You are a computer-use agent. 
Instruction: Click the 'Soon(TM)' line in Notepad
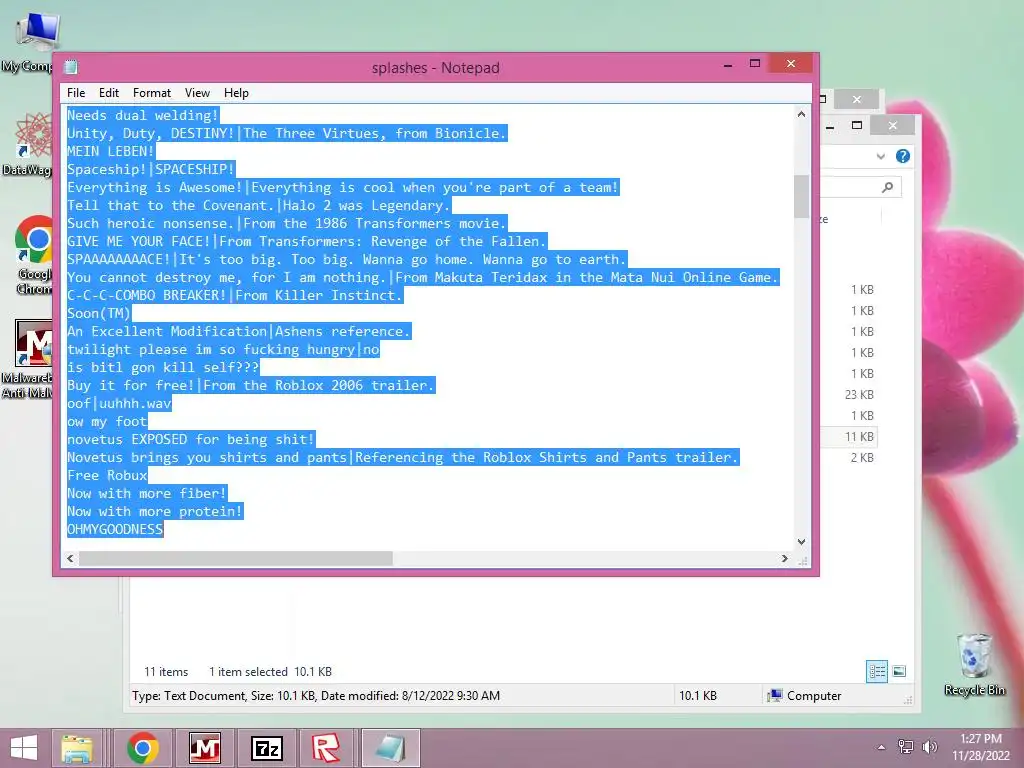click(99, 313)
